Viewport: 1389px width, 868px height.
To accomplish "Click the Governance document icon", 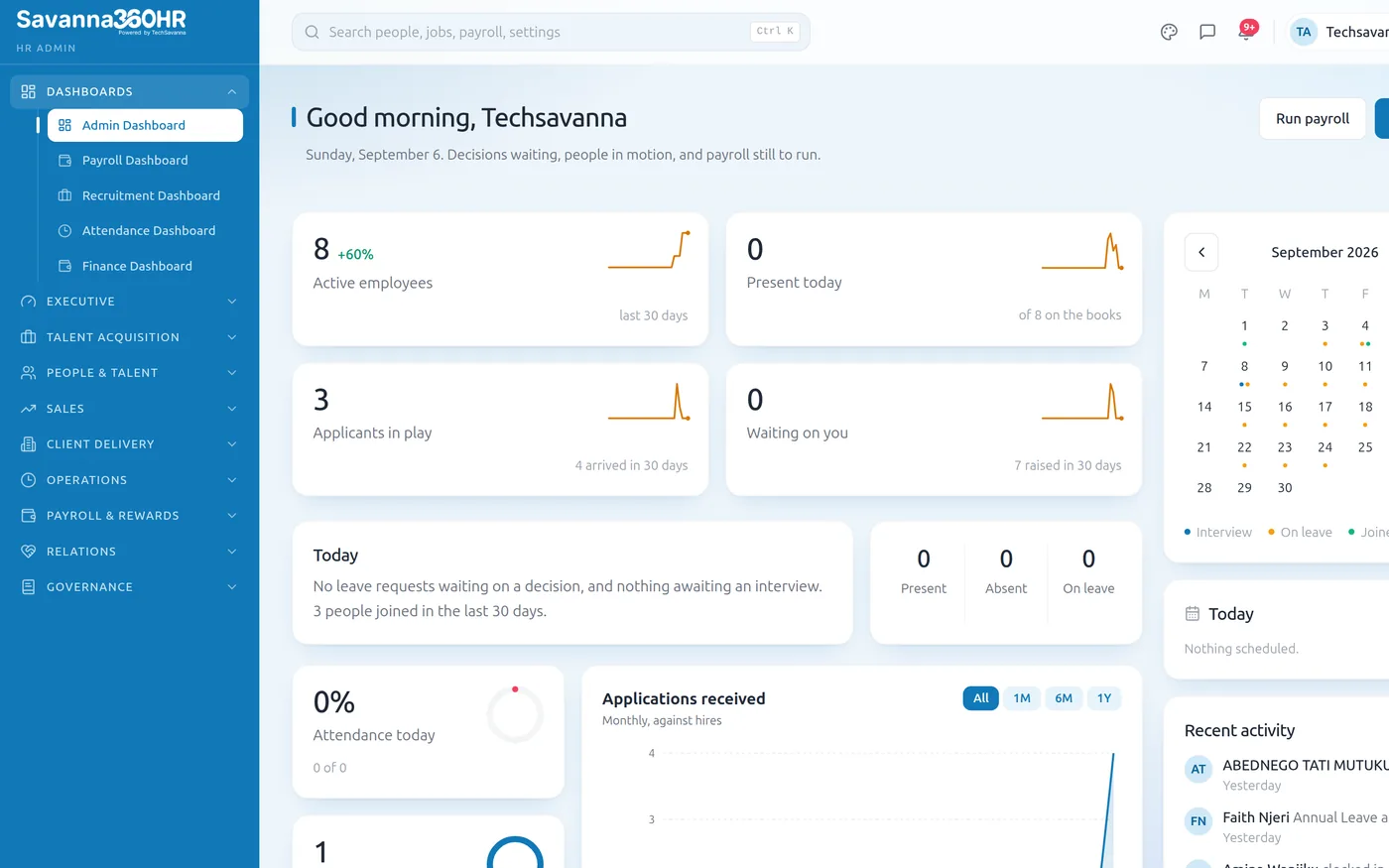I will coord(28,587).
